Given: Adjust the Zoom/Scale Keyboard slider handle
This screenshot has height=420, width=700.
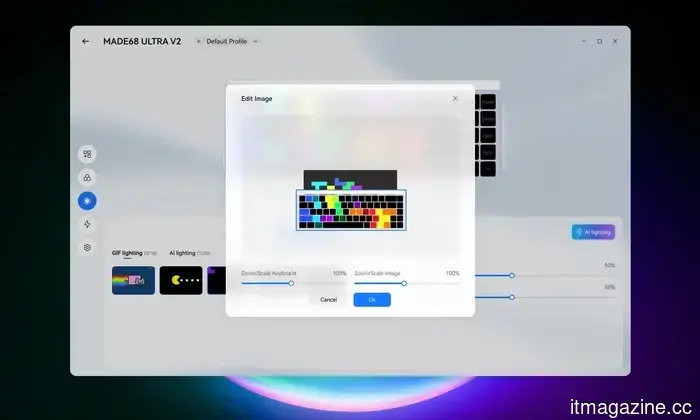Looking at the screenshot, I should (x=291, y=283).
